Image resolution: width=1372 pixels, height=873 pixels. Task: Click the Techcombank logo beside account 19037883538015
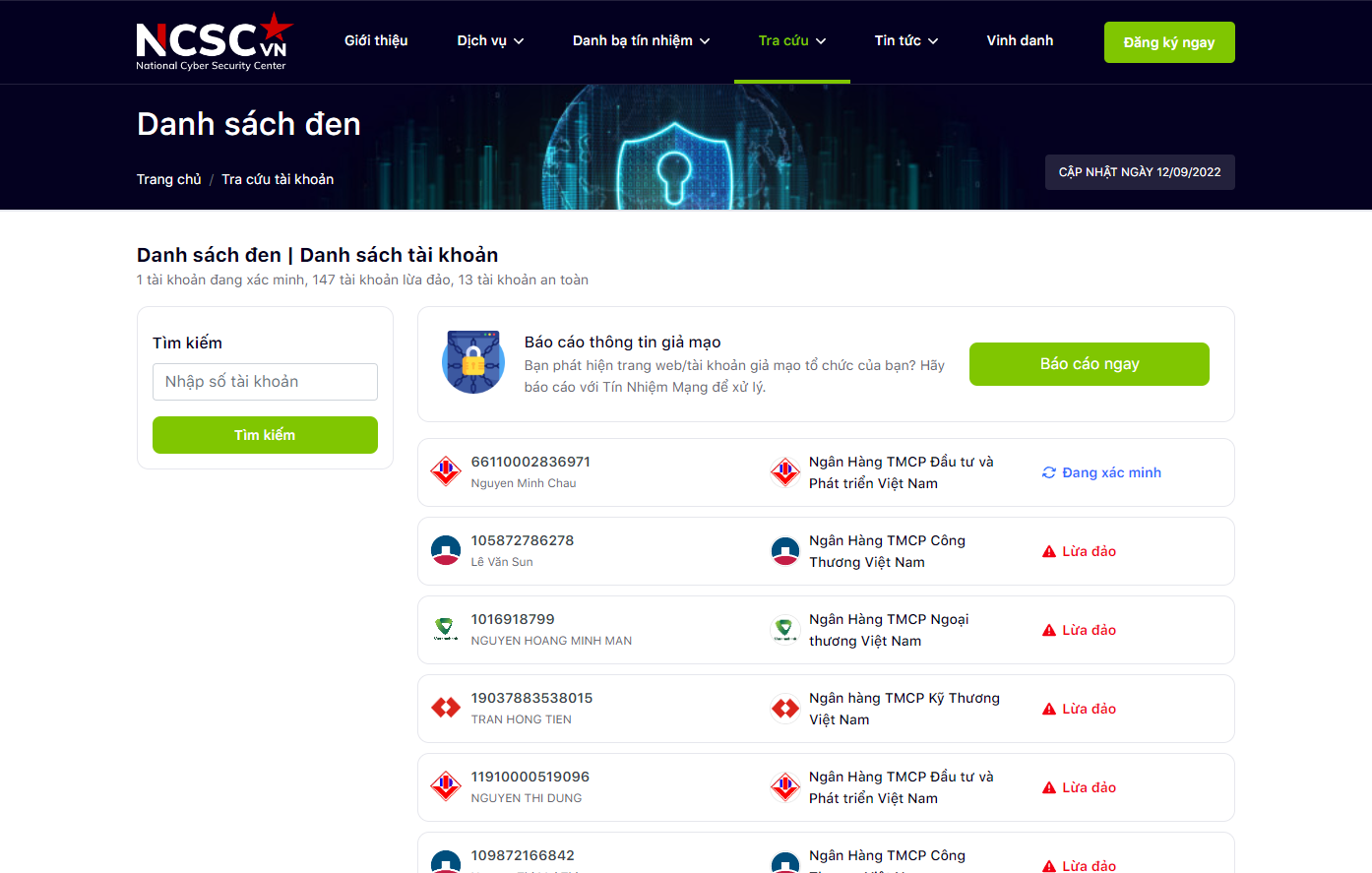(446, 708)
